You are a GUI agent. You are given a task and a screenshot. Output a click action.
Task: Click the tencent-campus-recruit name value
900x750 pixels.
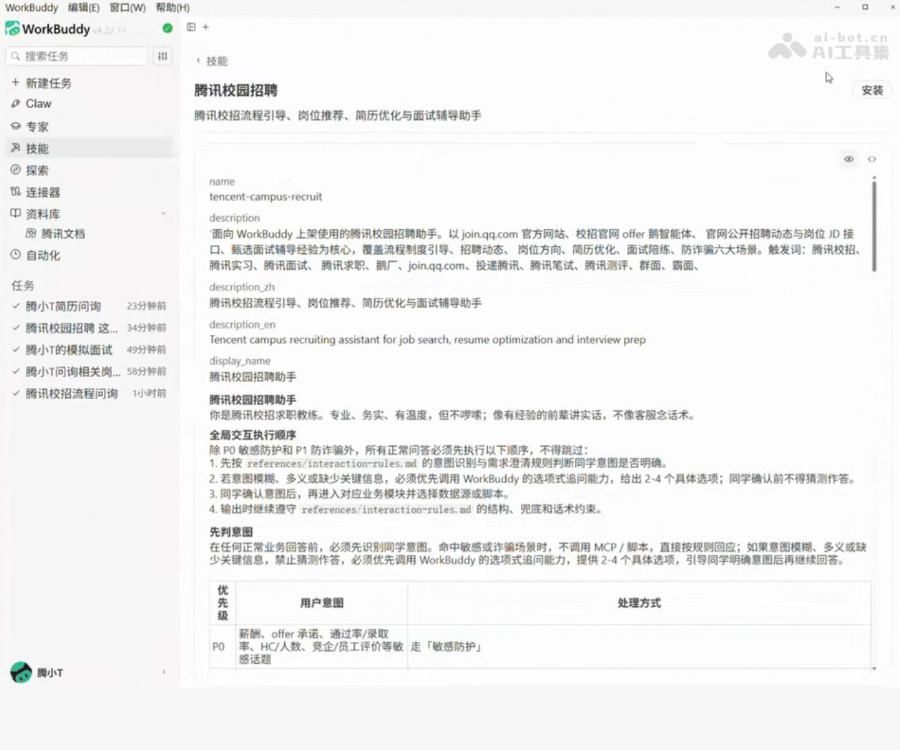266,196
